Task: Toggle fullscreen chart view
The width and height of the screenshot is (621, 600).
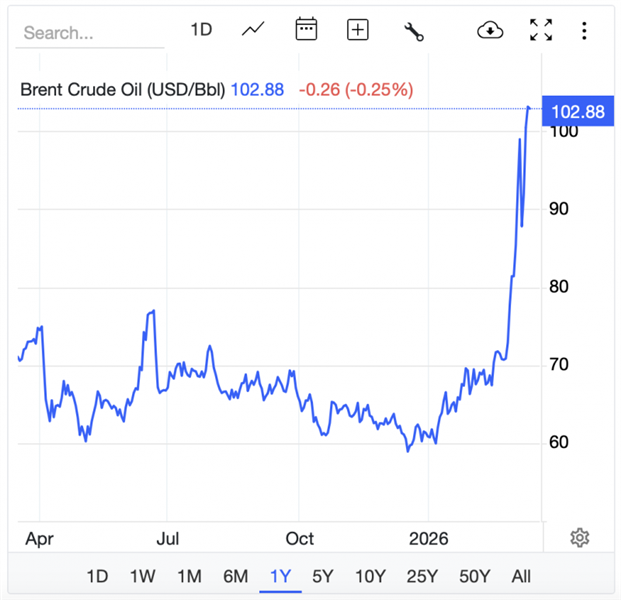Action: (541, 30)
